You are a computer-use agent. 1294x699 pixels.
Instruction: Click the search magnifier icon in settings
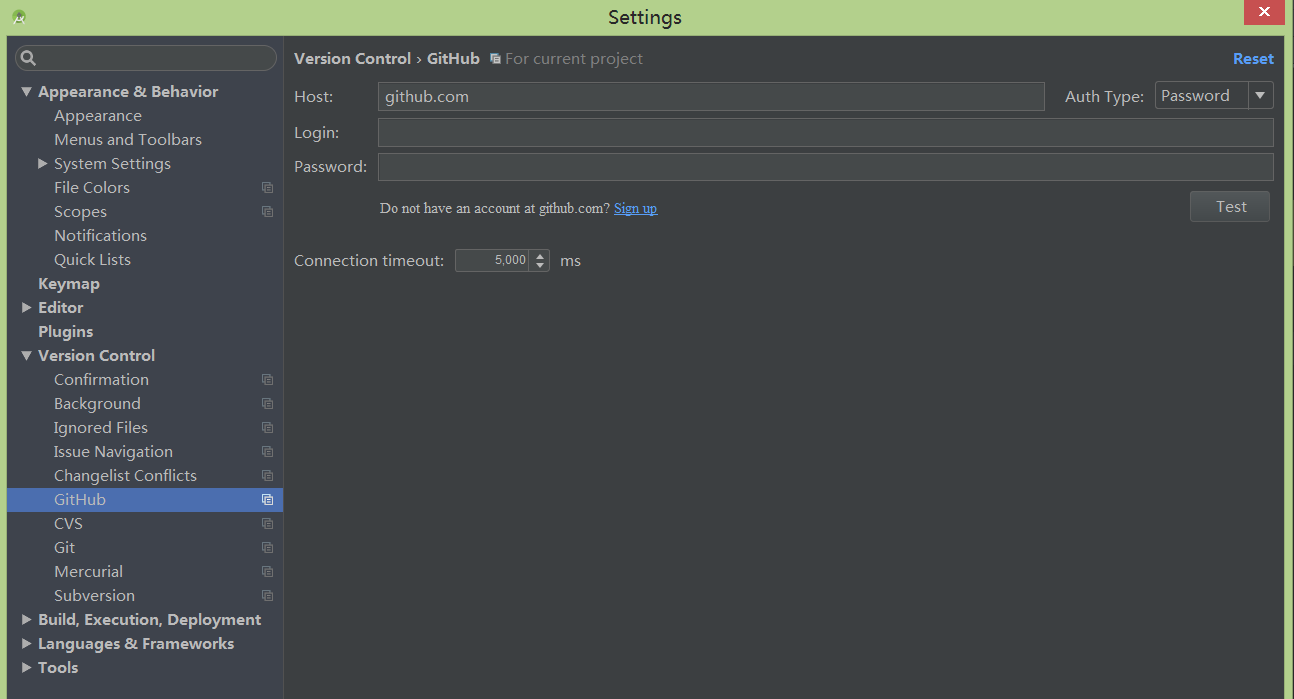pyautogui.click(x=28, y=58)
